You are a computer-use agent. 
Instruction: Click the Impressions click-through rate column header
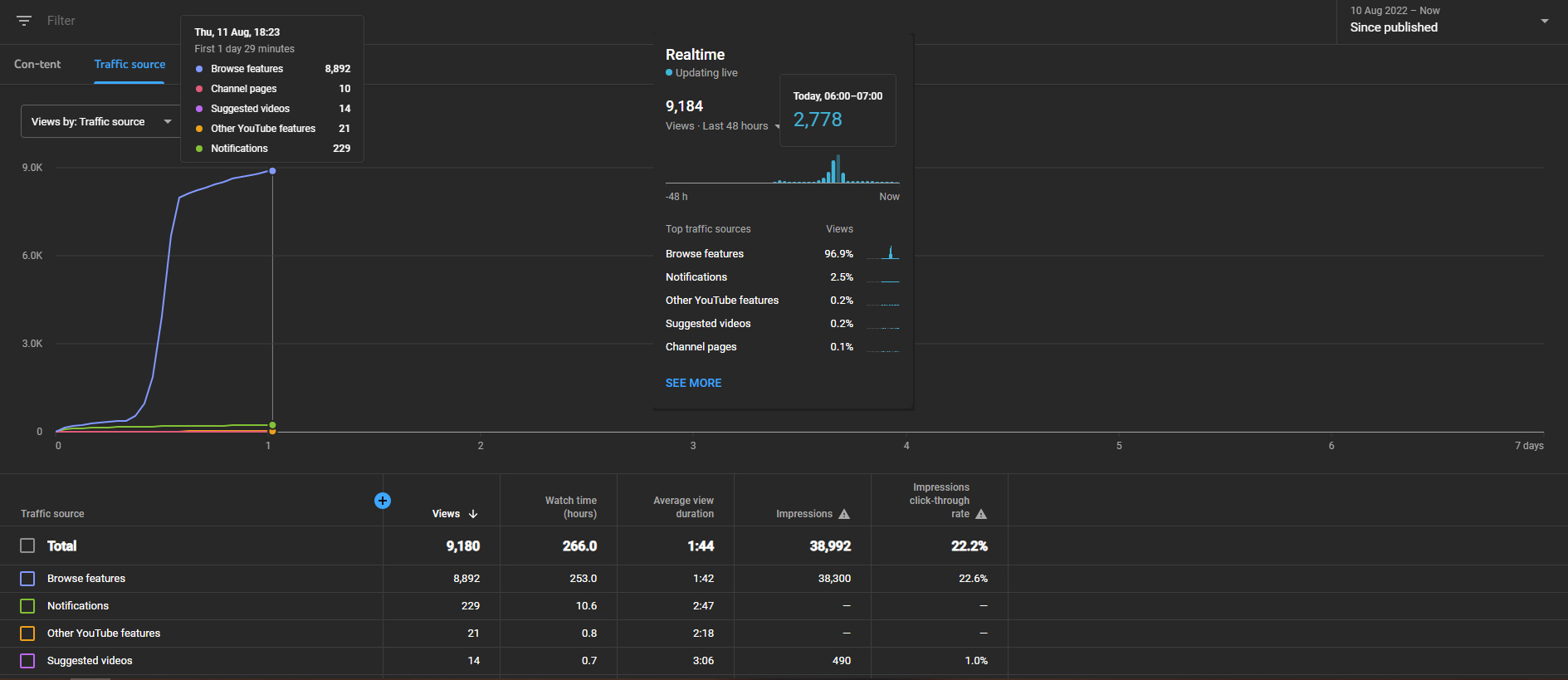point(940,501)
